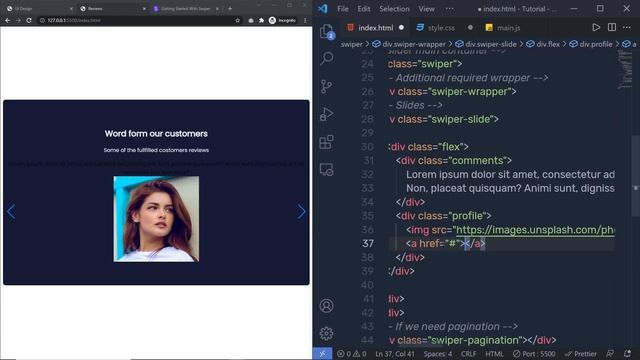Screen dimensions: 640x360
Task: Open the Search view in VS Code
Action: coord(327,58)
